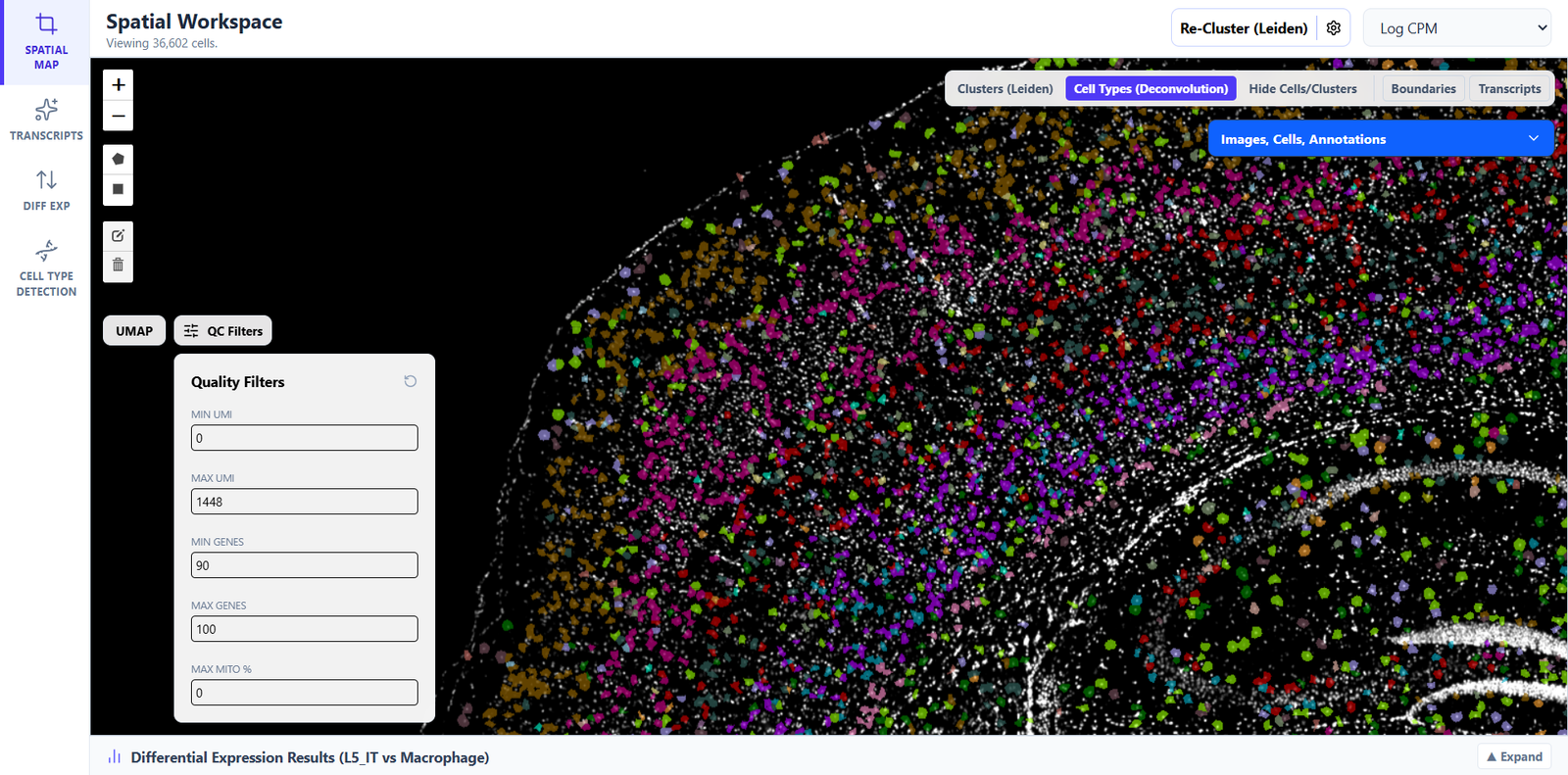Toggle the Transcripts overlay

point(1509,89)
